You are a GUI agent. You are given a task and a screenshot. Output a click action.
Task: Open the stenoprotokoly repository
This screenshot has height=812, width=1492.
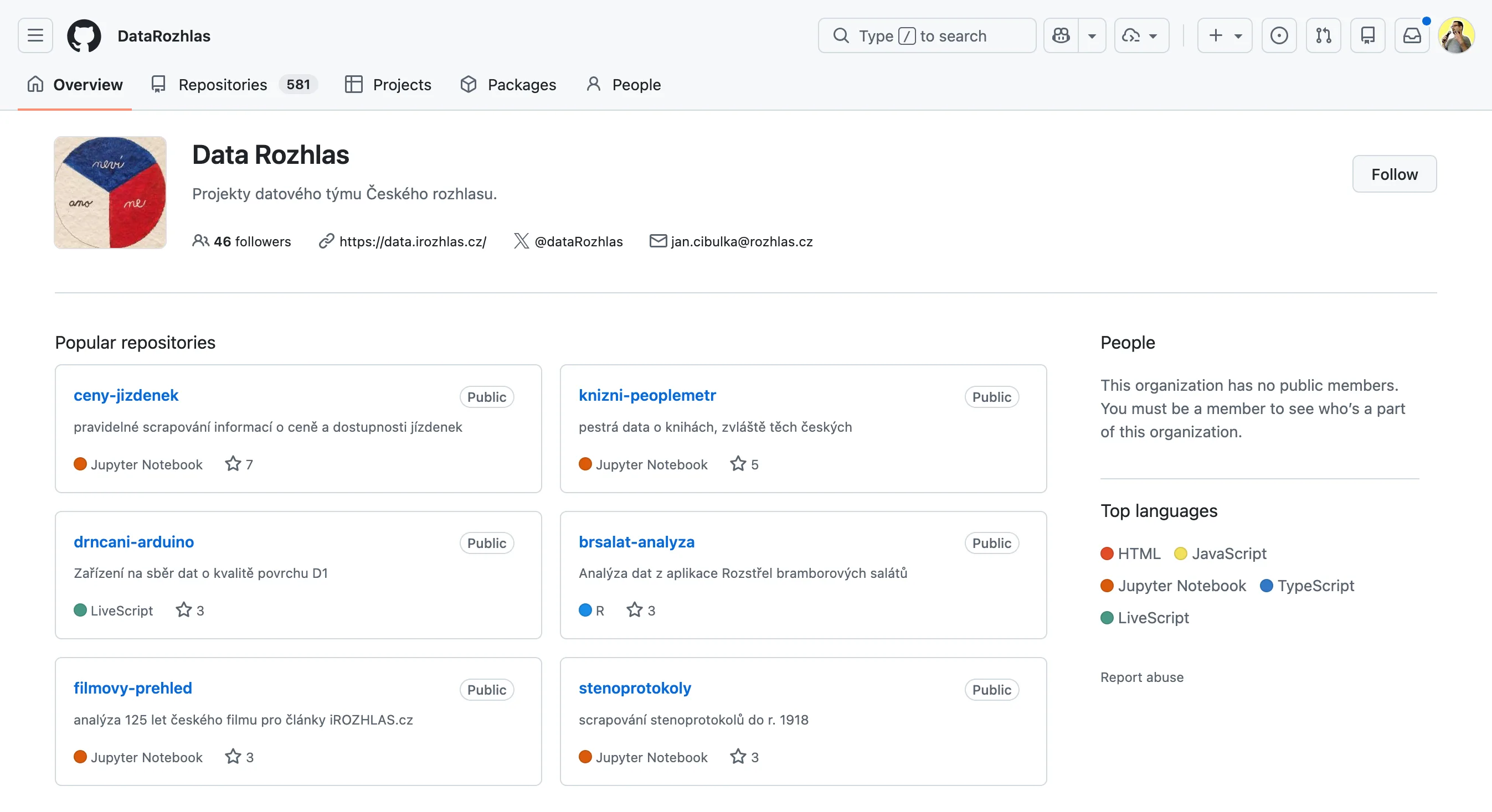point(635,688)
